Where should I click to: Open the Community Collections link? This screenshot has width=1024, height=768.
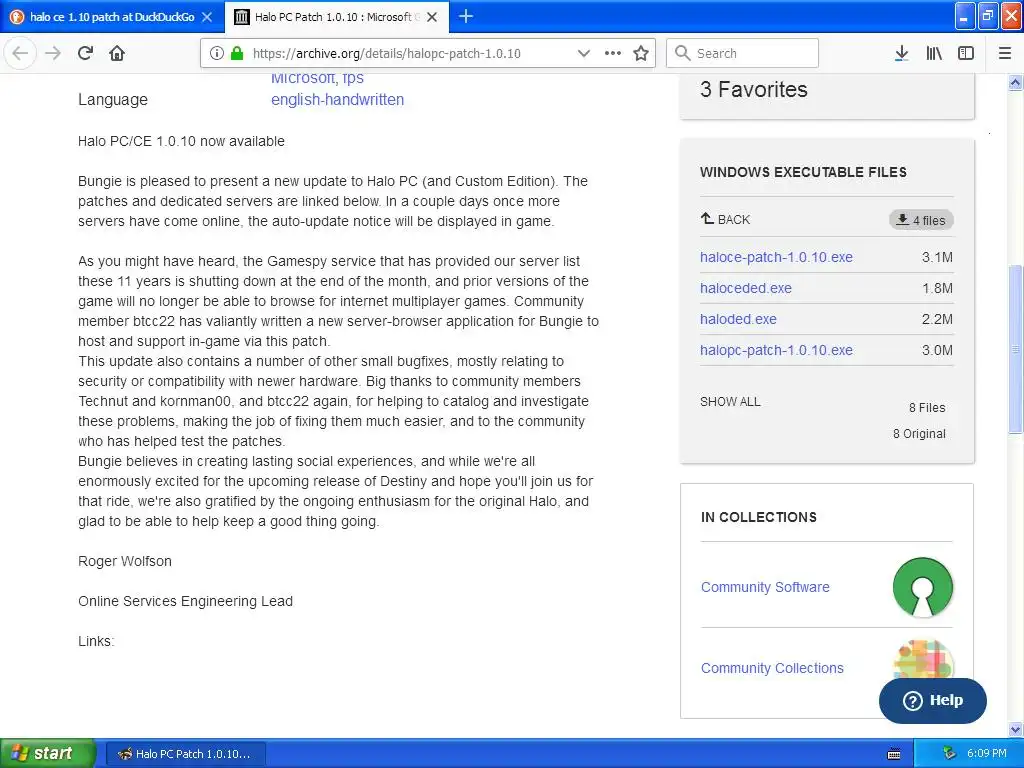(772, 668)
